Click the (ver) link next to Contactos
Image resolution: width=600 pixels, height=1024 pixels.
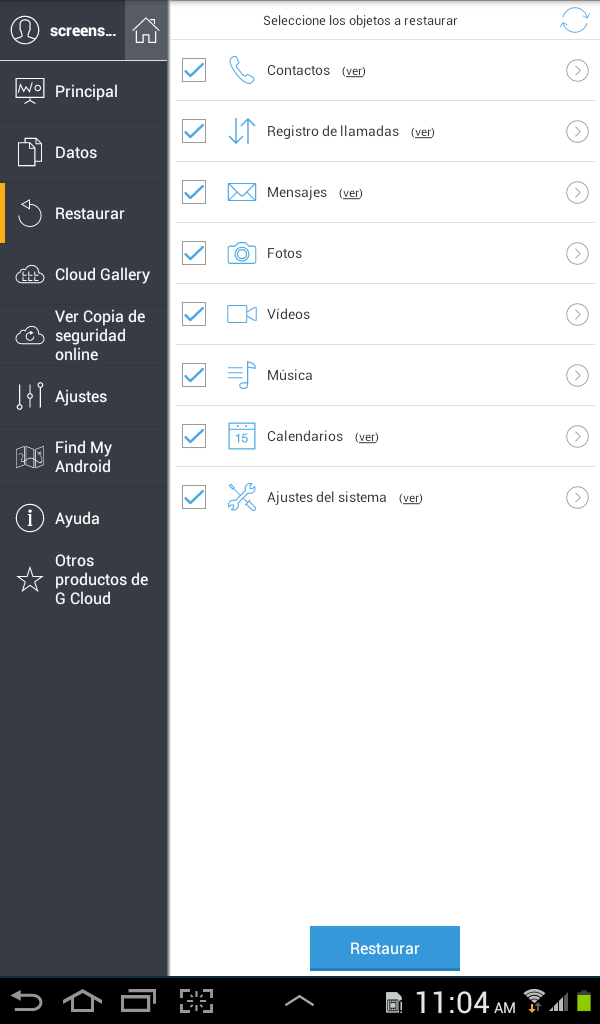pyautogui.click(x=354, y=71)
